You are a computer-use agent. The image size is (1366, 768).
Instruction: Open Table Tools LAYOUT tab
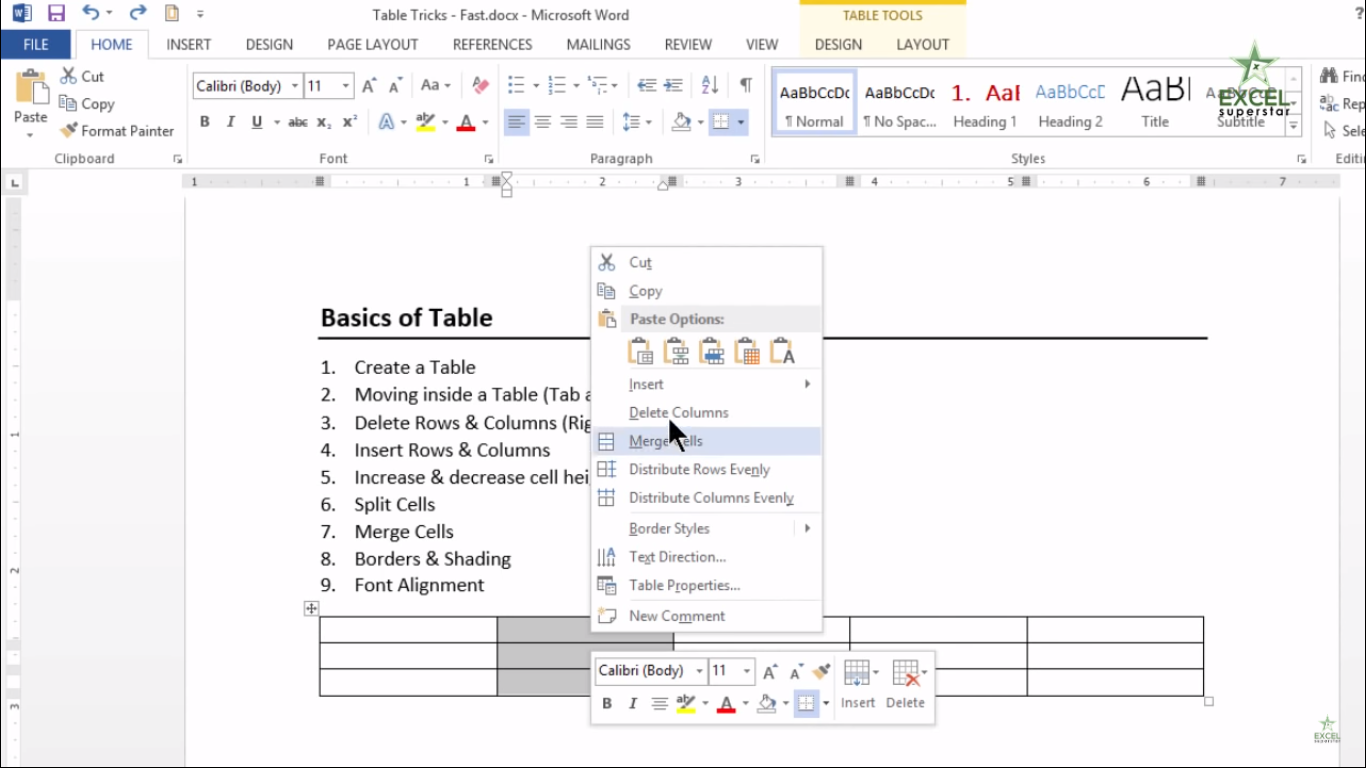click(923, 44)
